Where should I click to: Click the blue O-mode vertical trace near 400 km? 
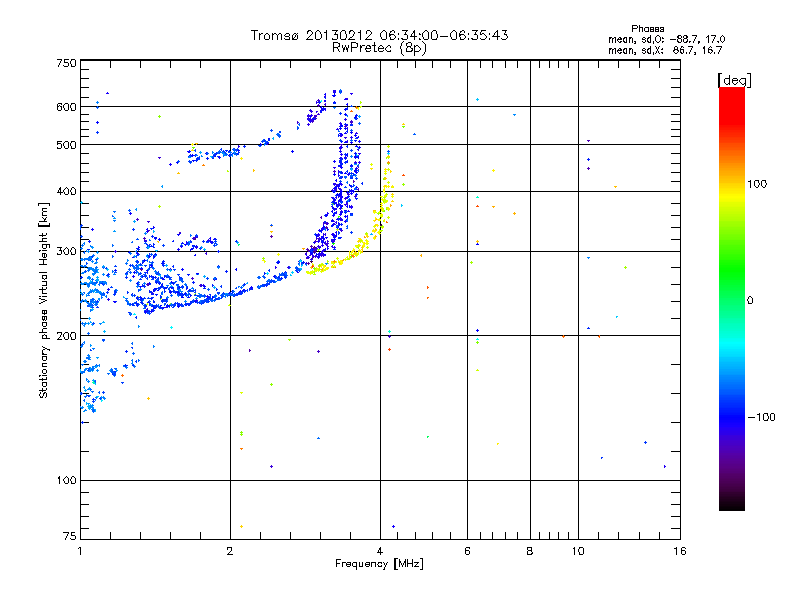click(x=343, y=194)
